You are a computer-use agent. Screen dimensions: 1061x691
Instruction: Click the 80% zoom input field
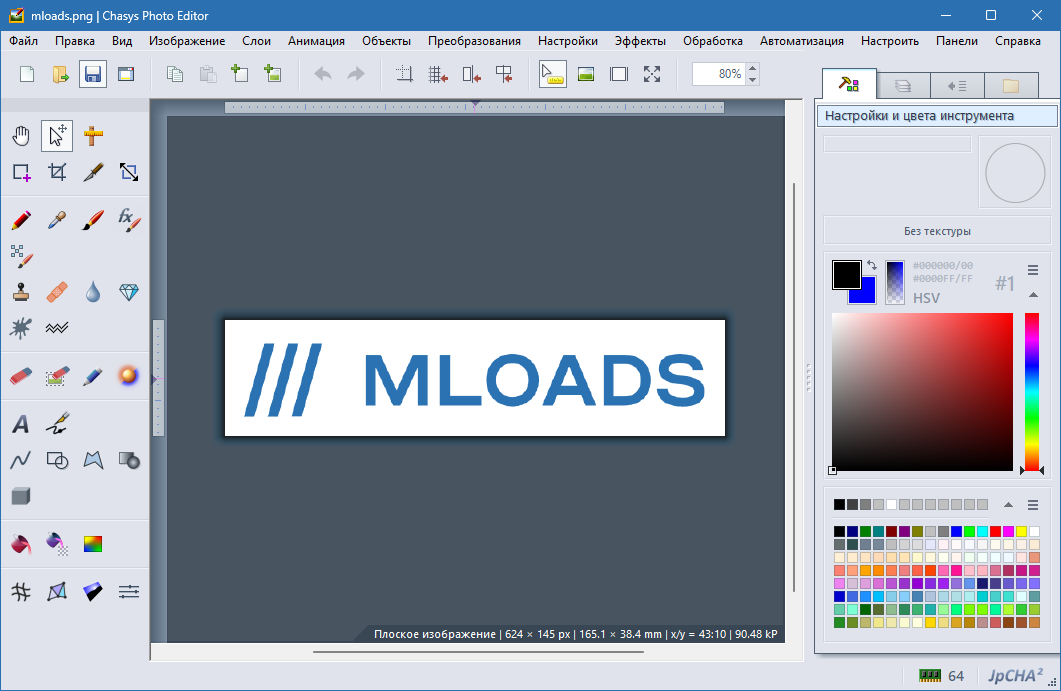719,74
